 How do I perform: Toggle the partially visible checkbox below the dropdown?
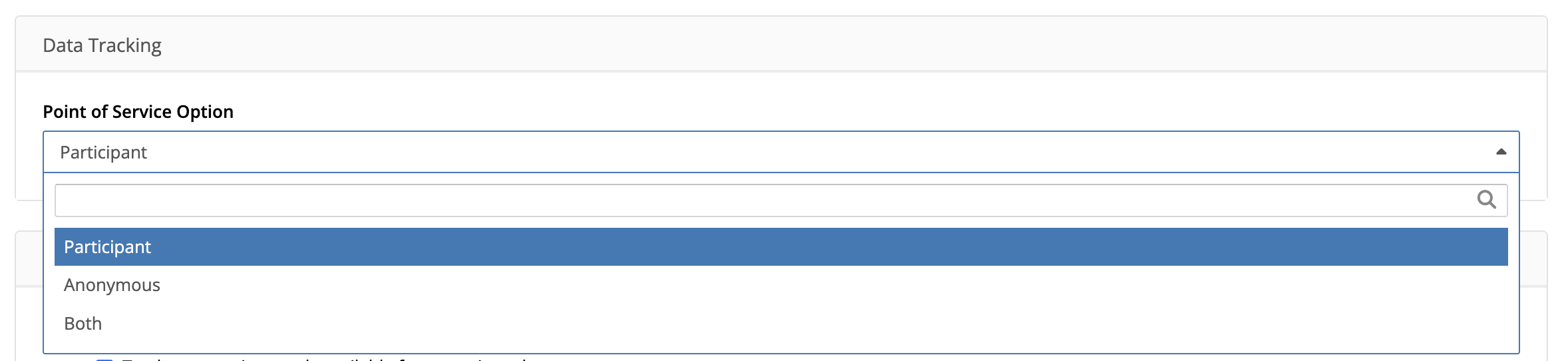tap(104, 359)
